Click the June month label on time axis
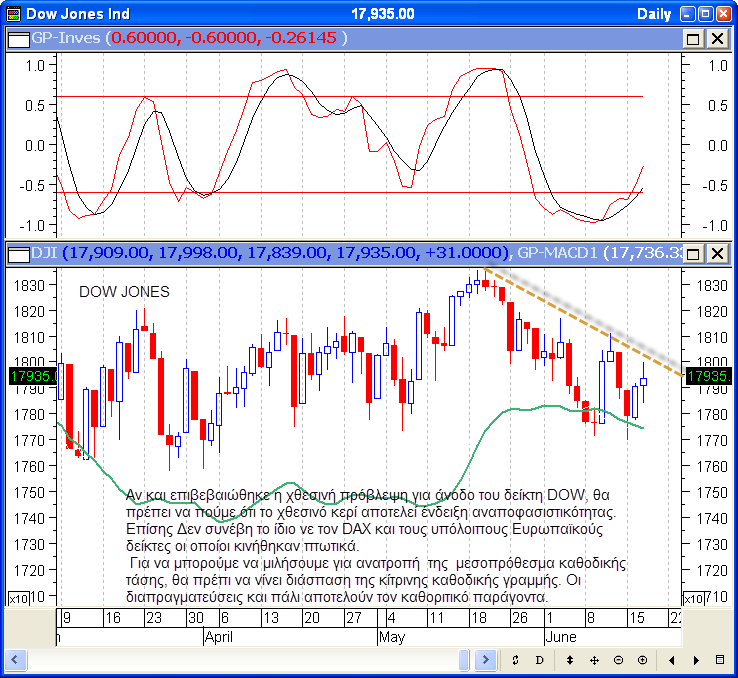The width and height of the screenshot is (738, 678). [561, 637]
